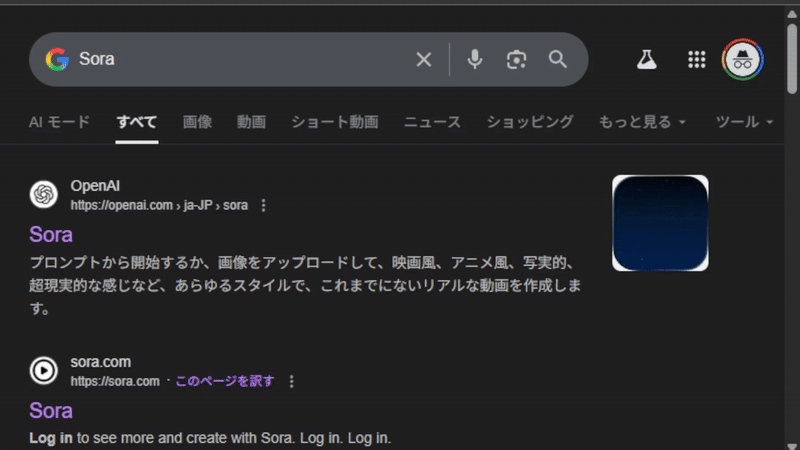This screenshot has height=450, width=800.
Task: Open the OpenAI Sora result title
Action: tap(51, 235)
